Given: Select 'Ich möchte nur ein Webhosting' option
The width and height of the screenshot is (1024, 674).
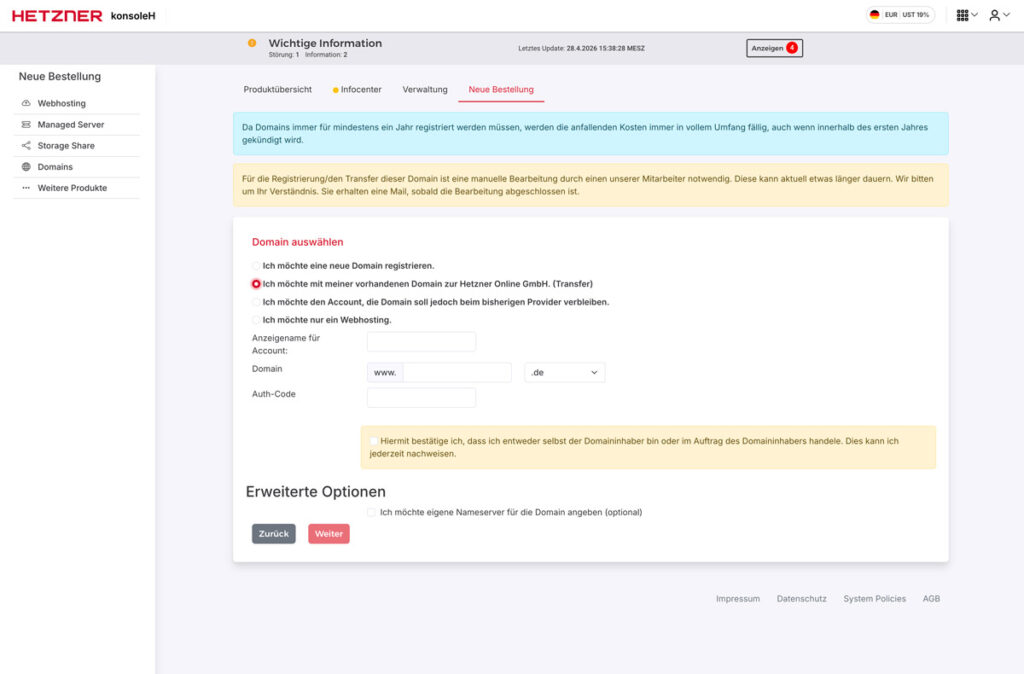Looking at the screenshot, I should (x=256, y=320).
